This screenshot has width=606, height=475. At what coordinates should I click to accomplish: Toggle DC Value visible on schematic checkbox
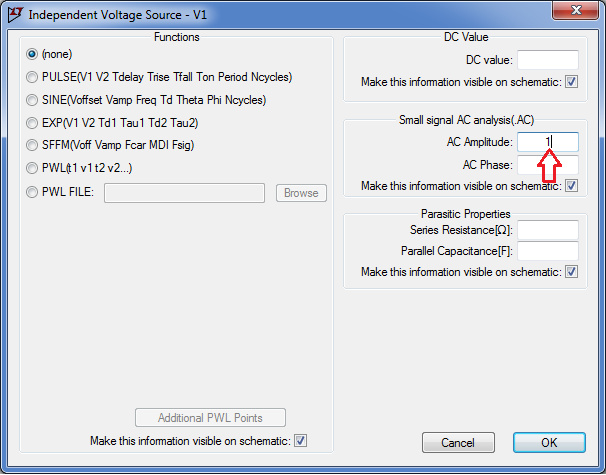point(572,82)
